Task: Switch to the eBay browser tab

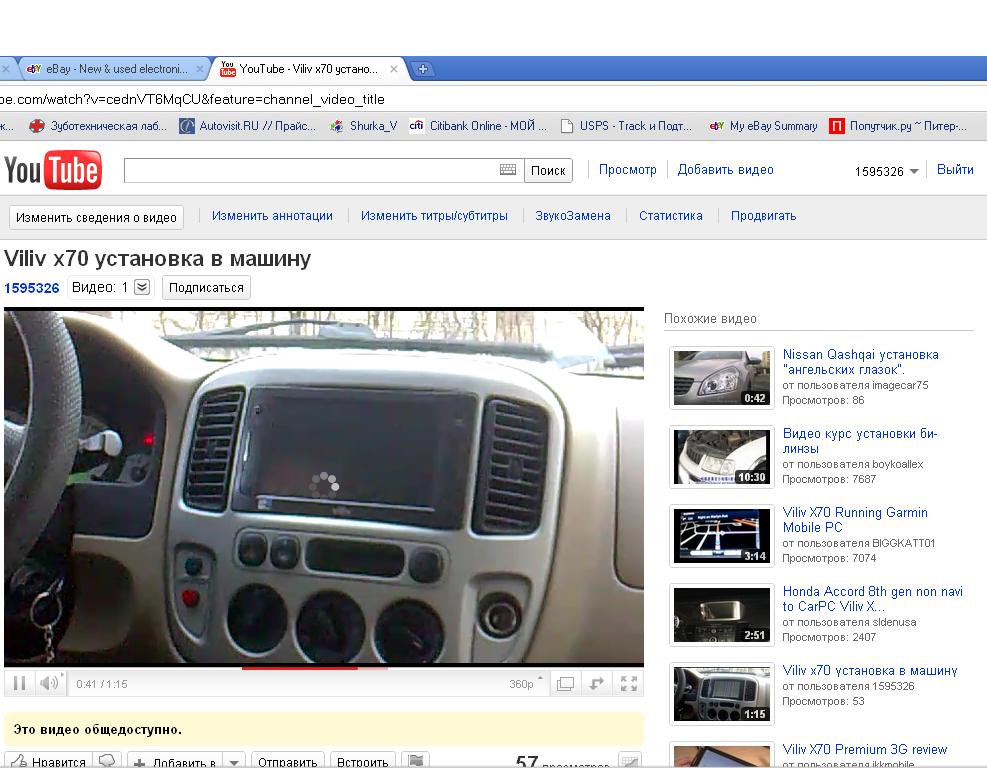Action: click(110, 69)
